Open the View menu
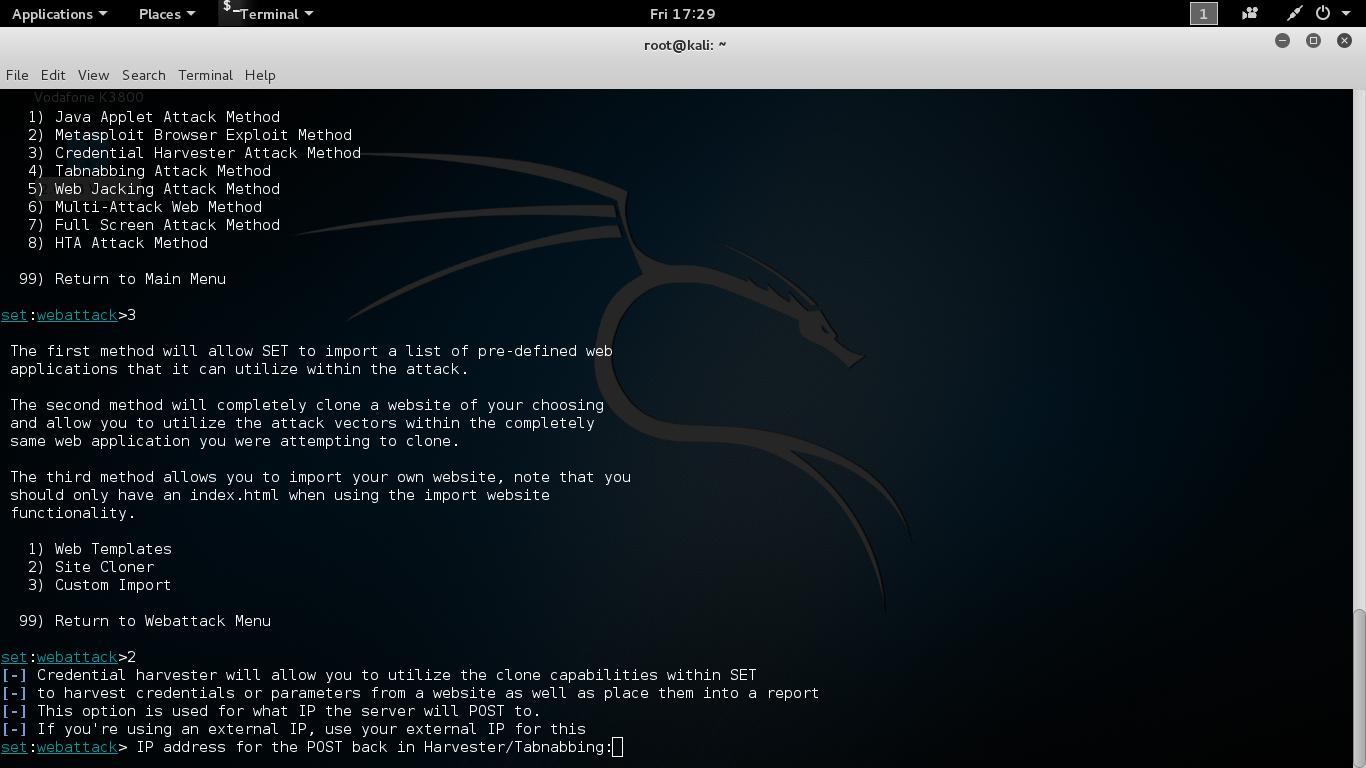1366x768 pixels. (x=93, y=75)
